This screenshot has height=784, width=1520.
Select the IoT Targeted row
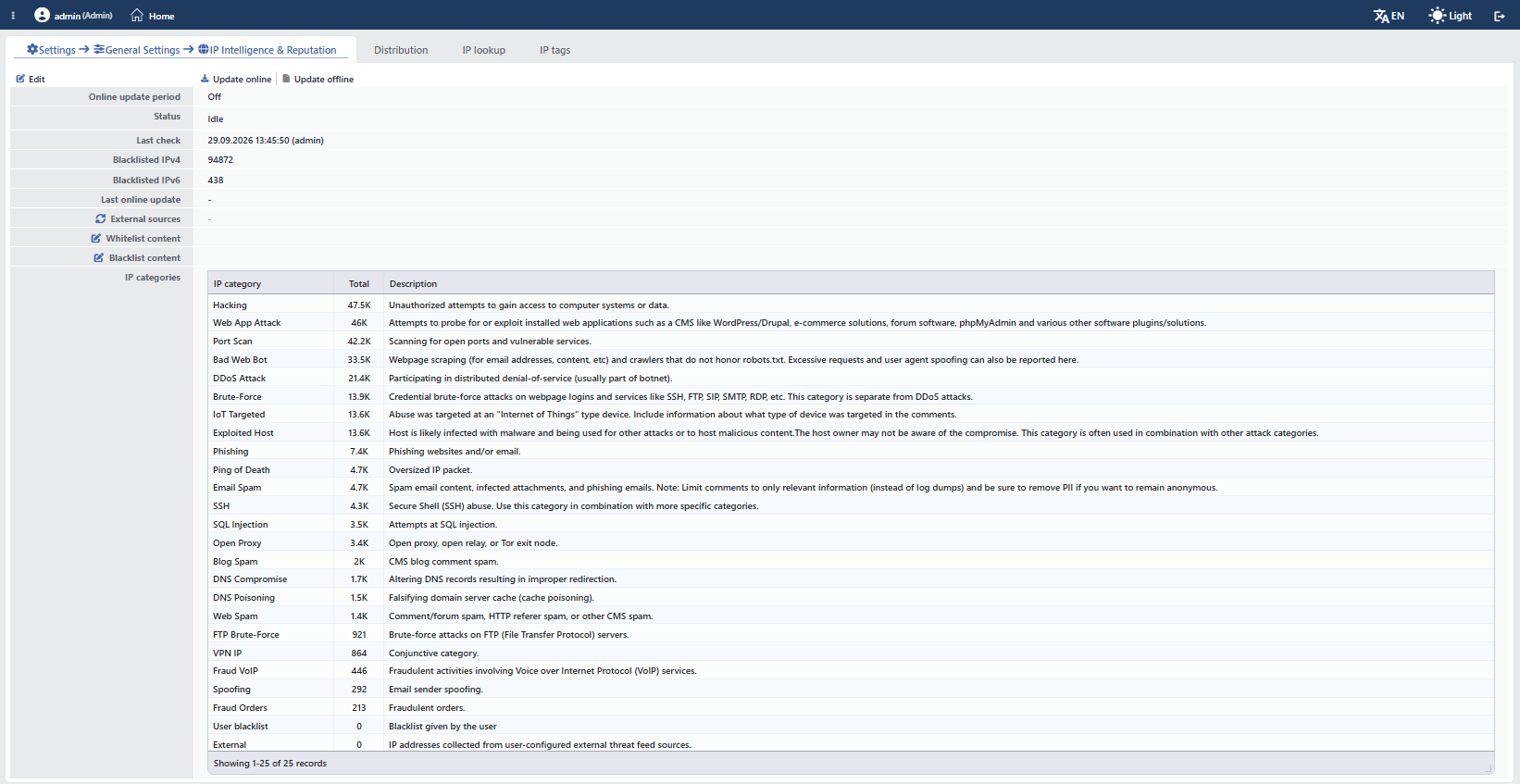pos(851,415)
